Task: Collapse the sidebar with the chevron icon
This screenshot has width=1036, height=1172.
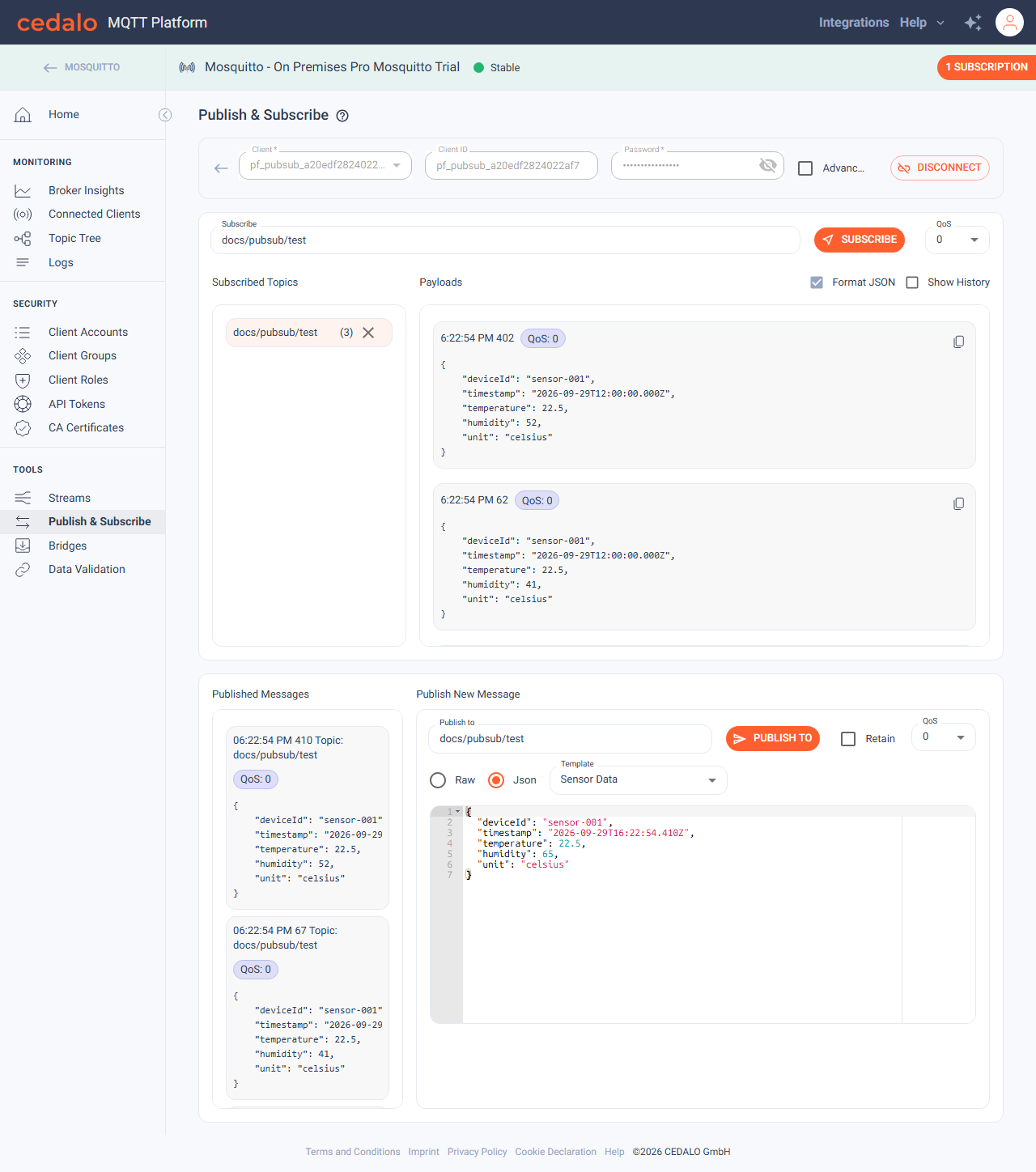Action: click(165, 115)
